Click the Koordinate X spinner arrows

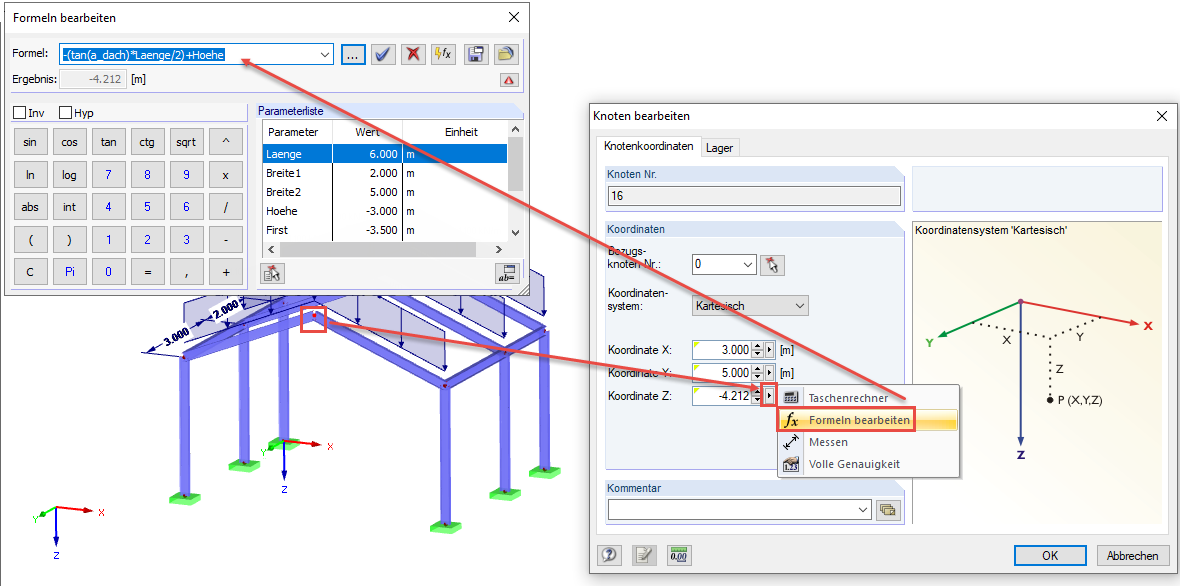point(758,350)
